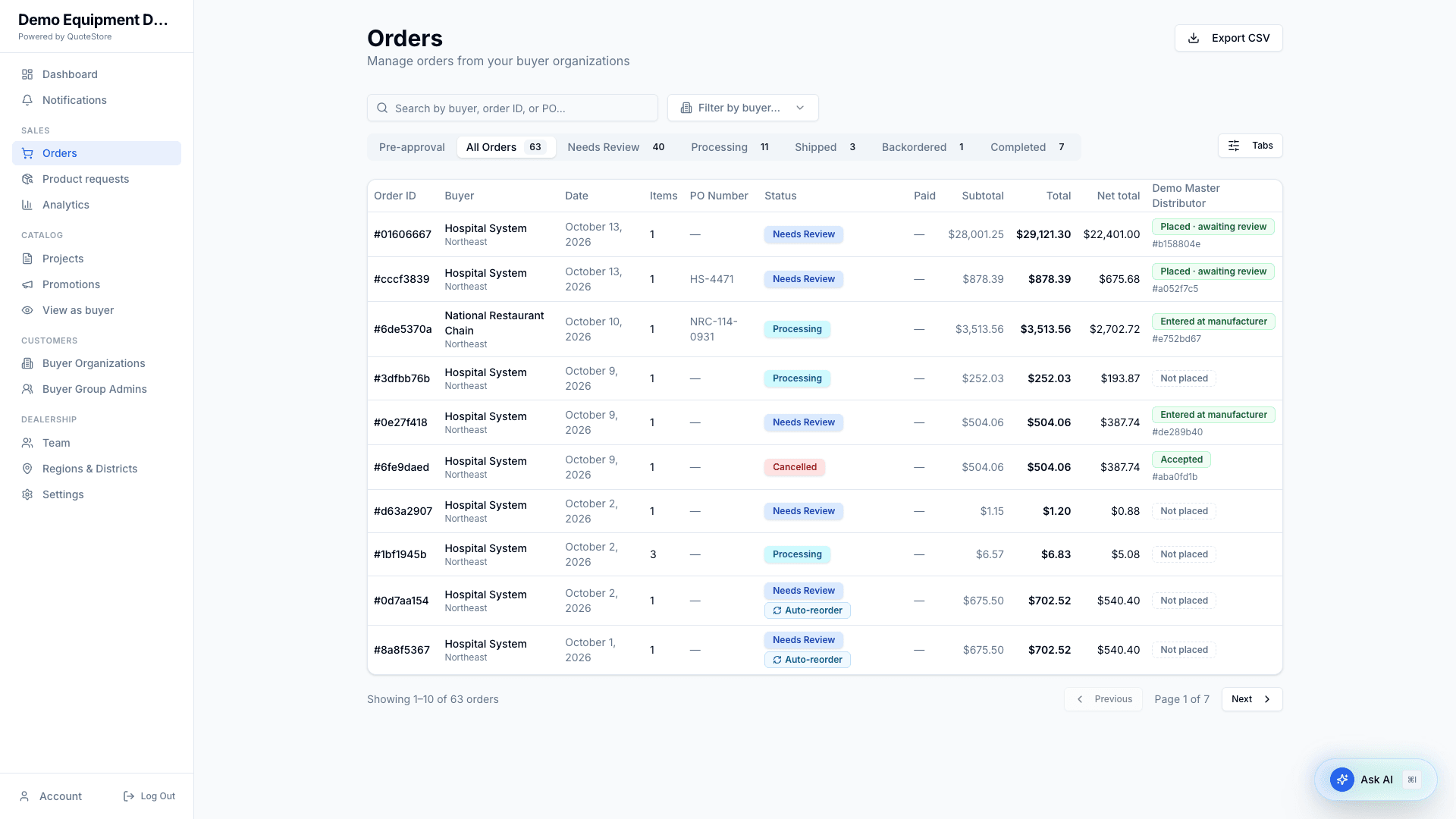Click the Ask AI sparkle icon
This screenshot has width=1456, height=819.
click(1342, 780)
